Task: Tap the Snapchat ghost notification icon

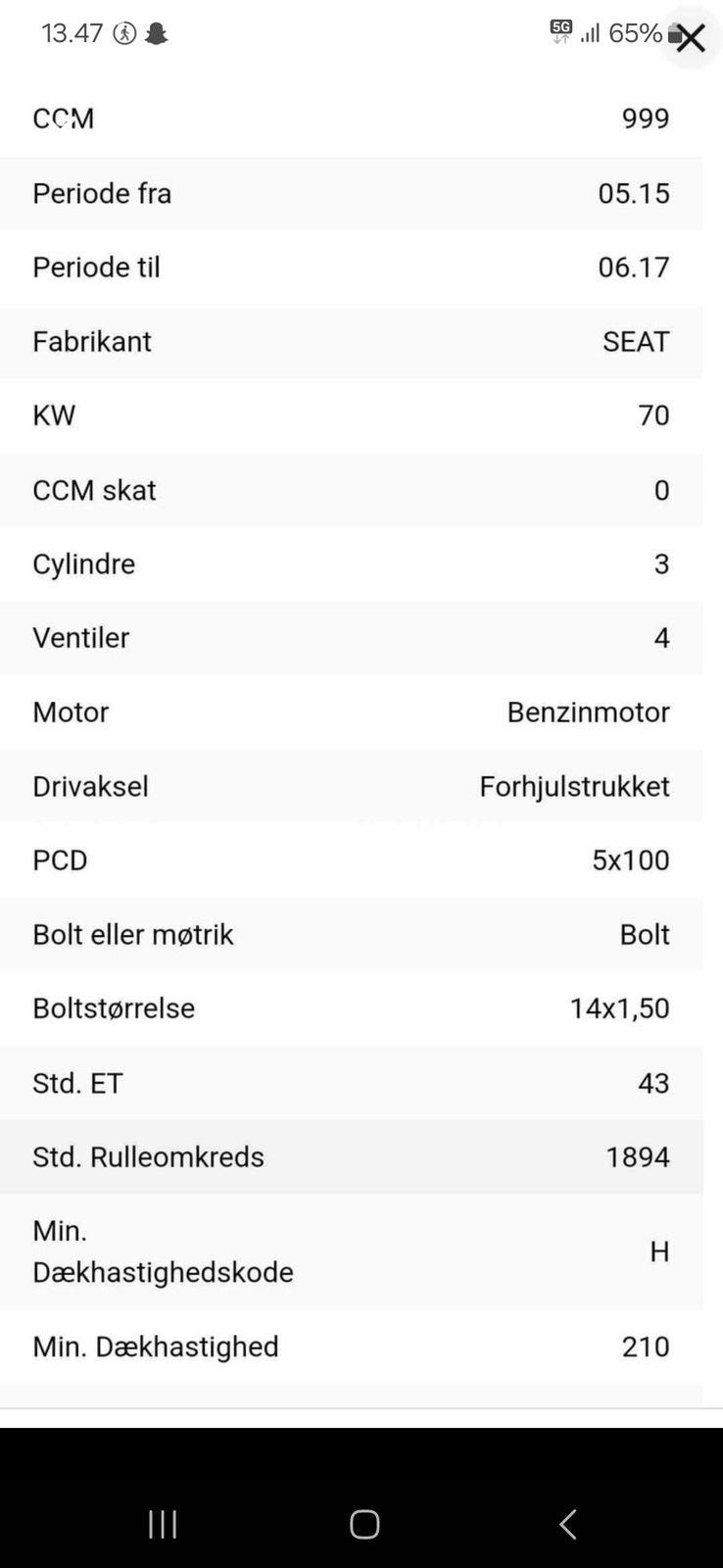Action: click(156, 34)
